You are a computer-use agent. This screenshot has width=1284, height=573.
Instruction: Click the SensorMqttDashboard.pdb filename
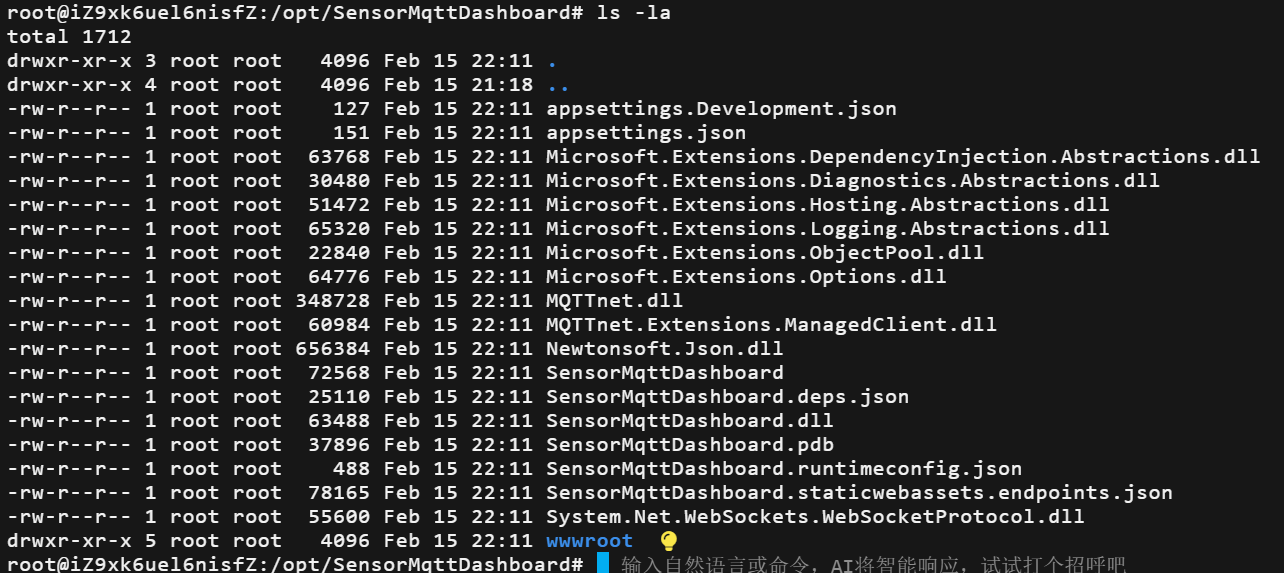690,445
